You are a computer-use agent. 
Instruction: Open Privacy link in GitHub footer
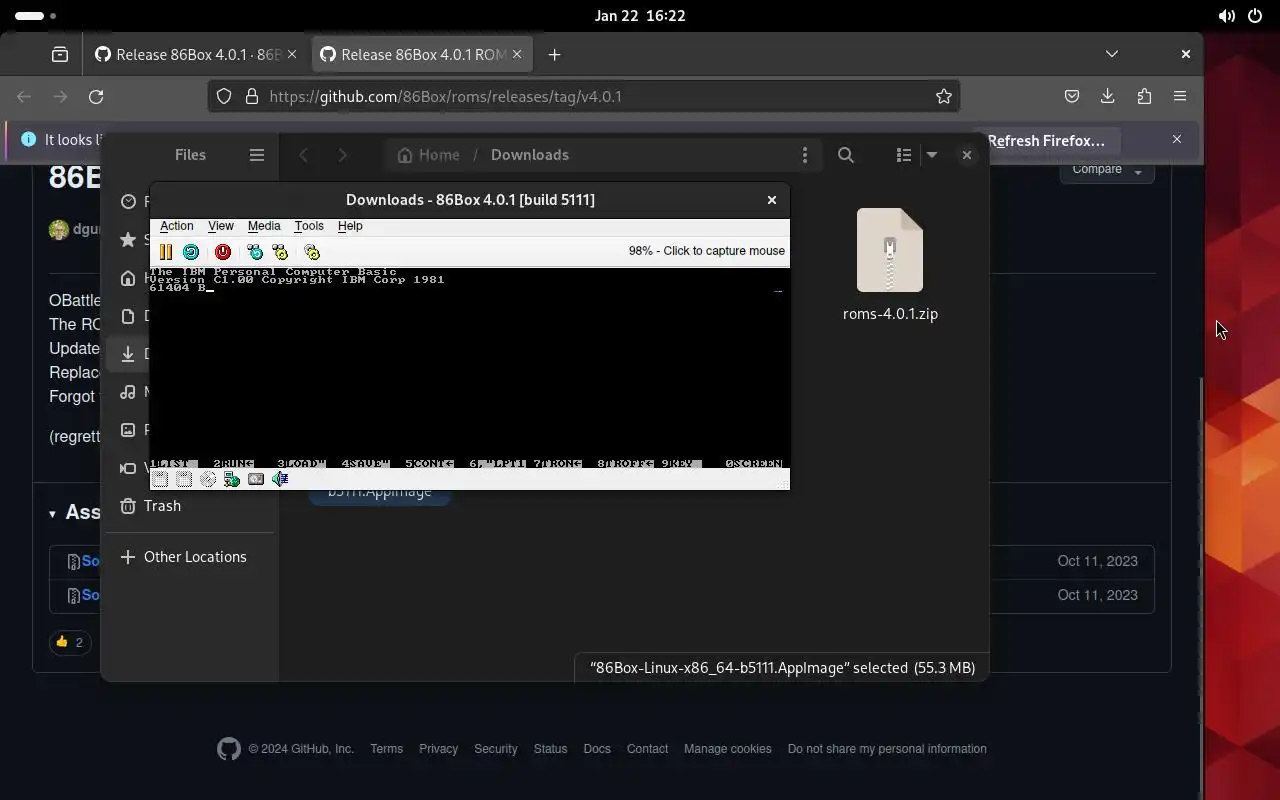point(438,749)
